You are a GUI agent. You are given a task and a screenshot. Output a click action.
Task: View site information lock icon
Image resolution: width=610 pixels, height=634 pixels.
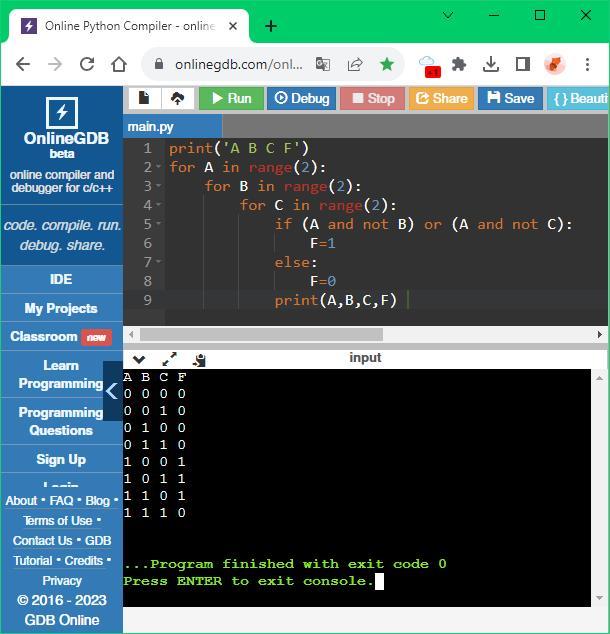pos(159,64)
